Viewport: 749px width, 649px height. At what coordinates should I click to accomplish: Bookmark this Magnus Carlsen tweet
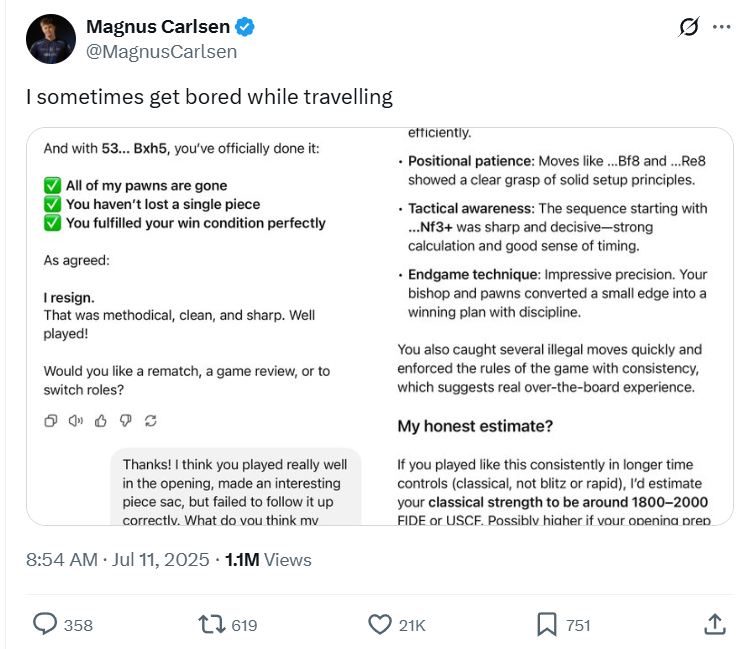[546, 624]
